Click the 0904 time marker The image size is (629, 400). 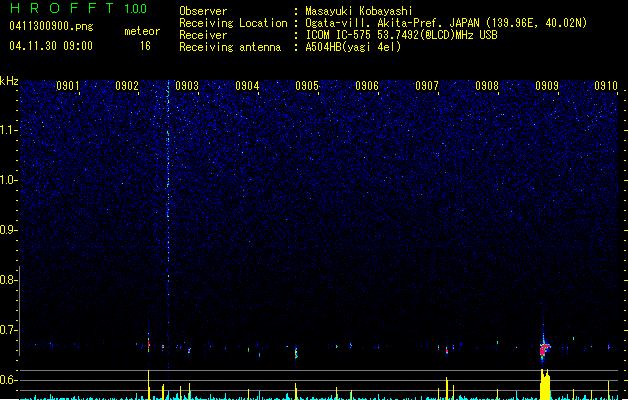[247, 86]
